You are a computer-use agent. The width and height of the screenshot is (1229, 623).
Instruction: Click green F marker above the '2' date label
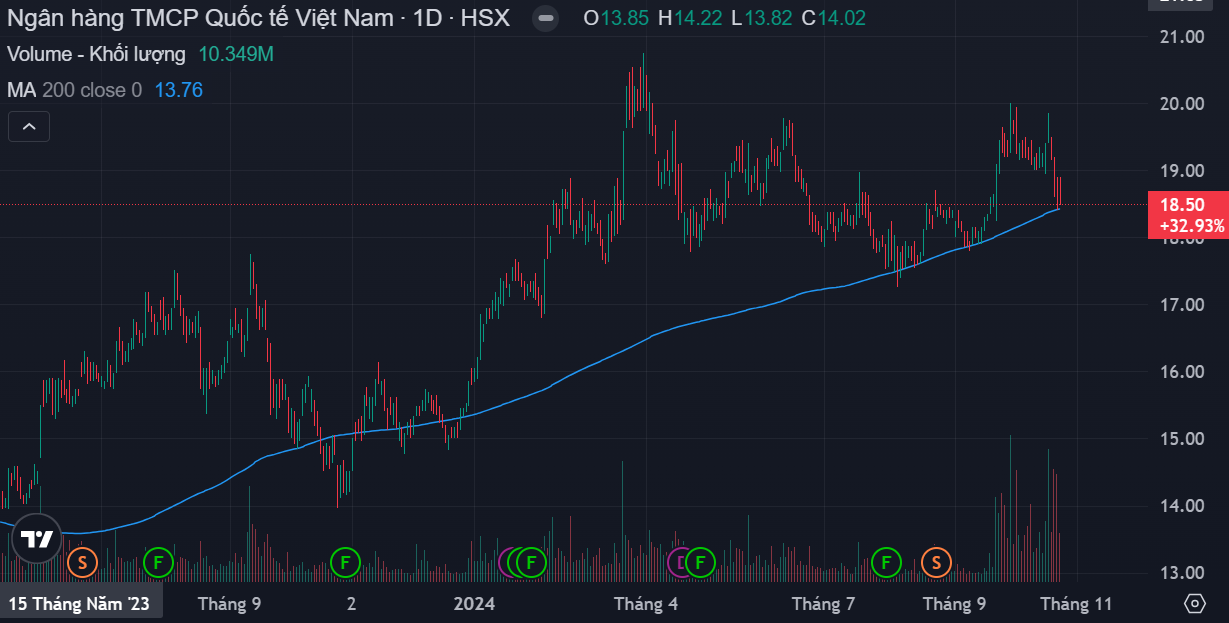(345, 563)
